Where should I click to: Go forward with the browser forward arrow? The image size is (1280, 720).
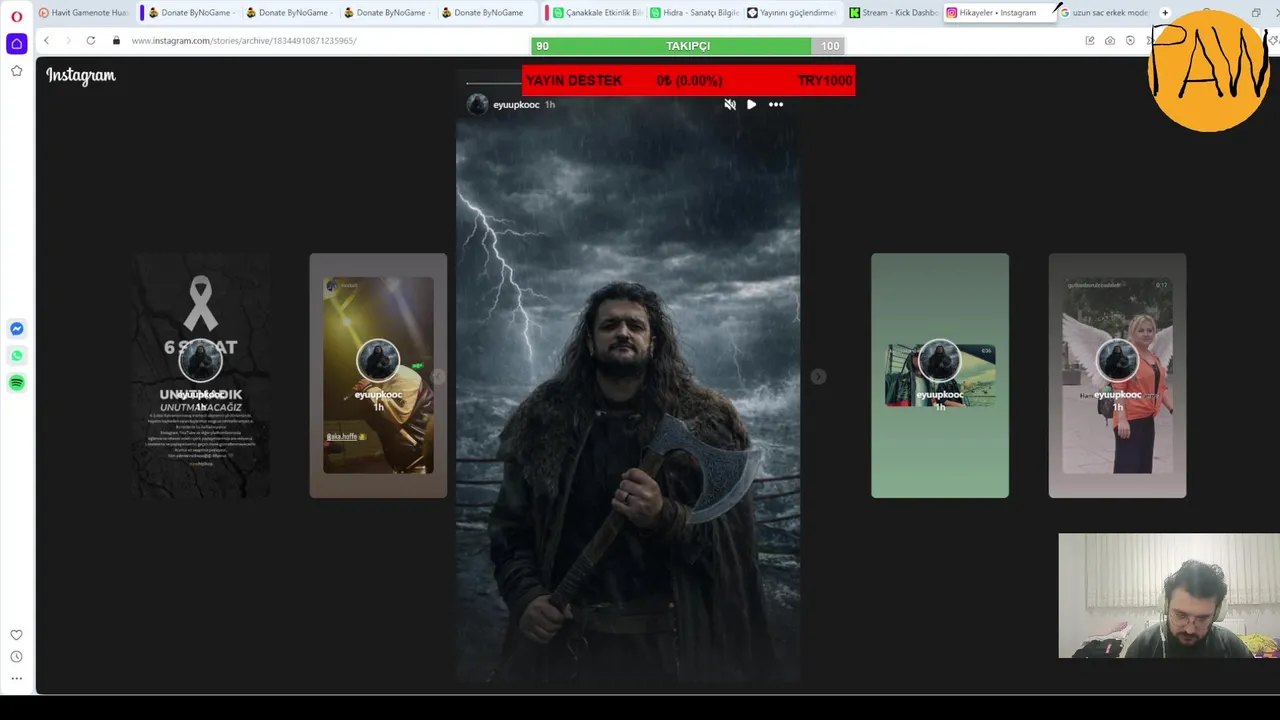click(68, 41)
